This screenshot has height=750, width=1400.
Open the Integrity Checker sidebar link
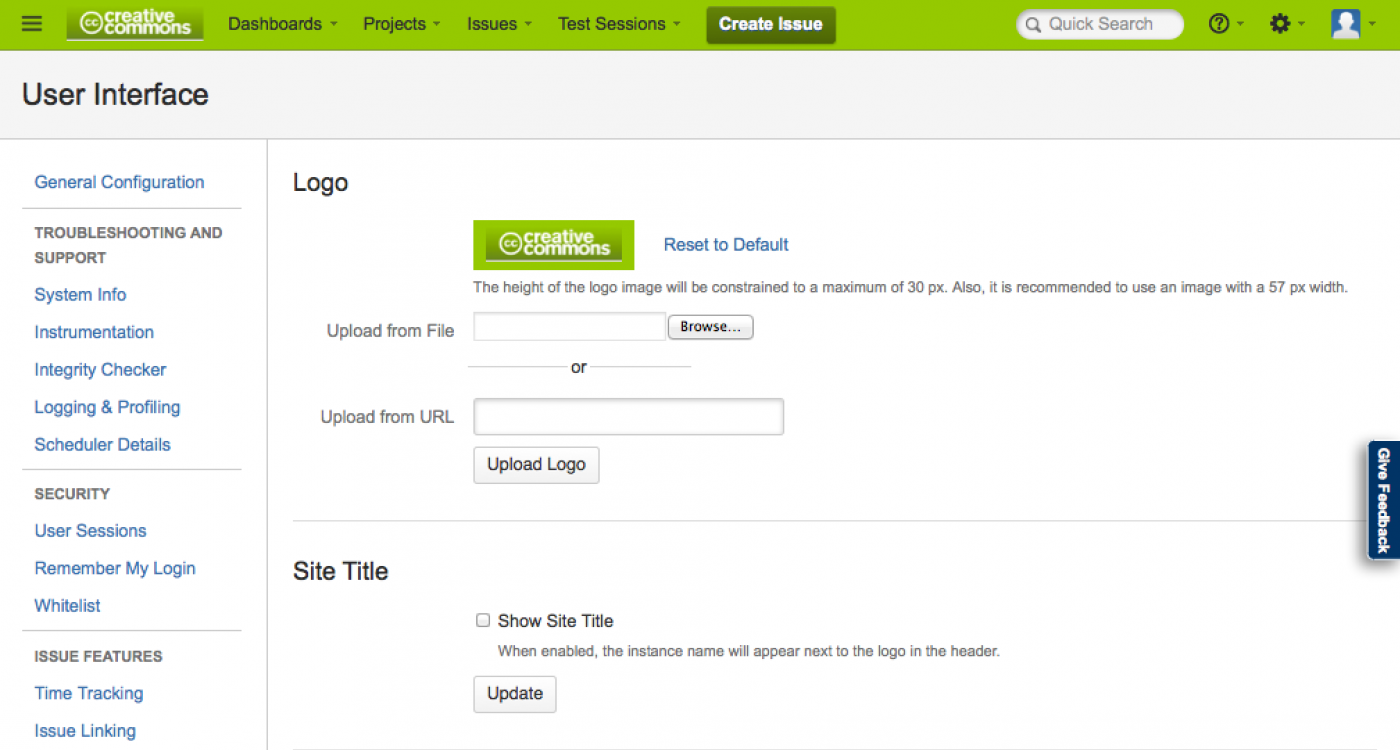coord(100,370)
